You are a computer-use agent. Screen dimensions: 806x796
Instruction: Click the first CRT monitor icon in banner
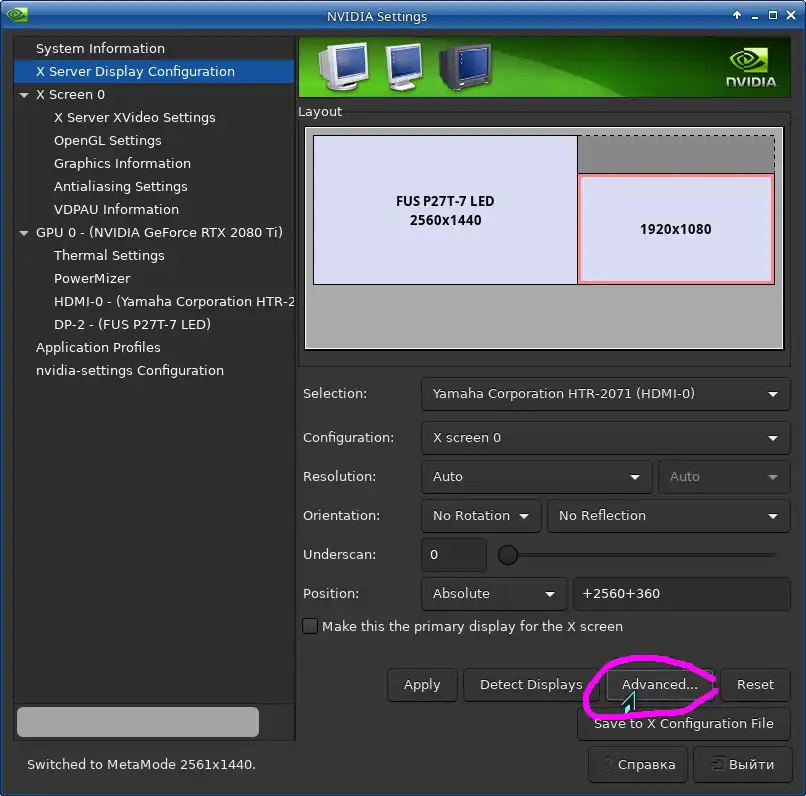click(343, 67)
